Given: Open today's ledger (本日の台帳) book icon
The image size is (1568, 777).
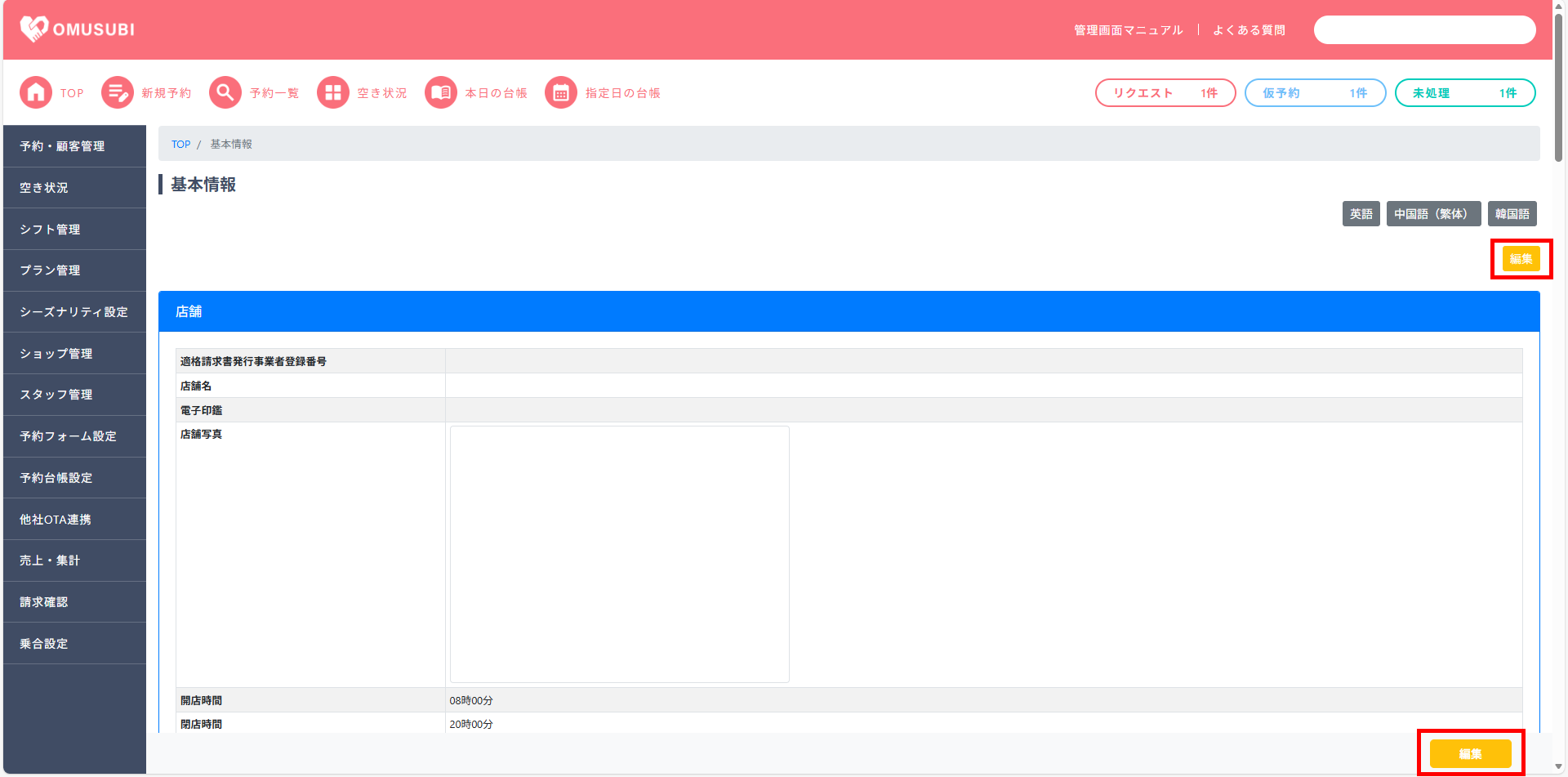Looking at the screenshot, I should click(x=441, y=93).
